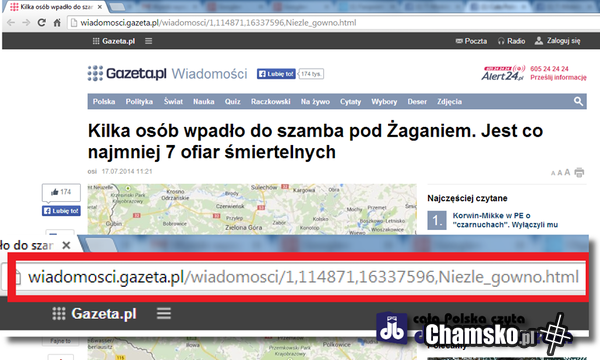
Task: Click the browser address bar URL
Action: 218,23
